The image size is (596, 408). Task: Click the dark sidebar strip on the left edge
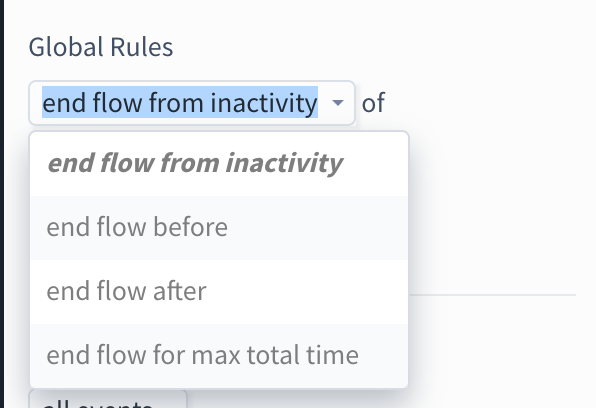(2, 204)
